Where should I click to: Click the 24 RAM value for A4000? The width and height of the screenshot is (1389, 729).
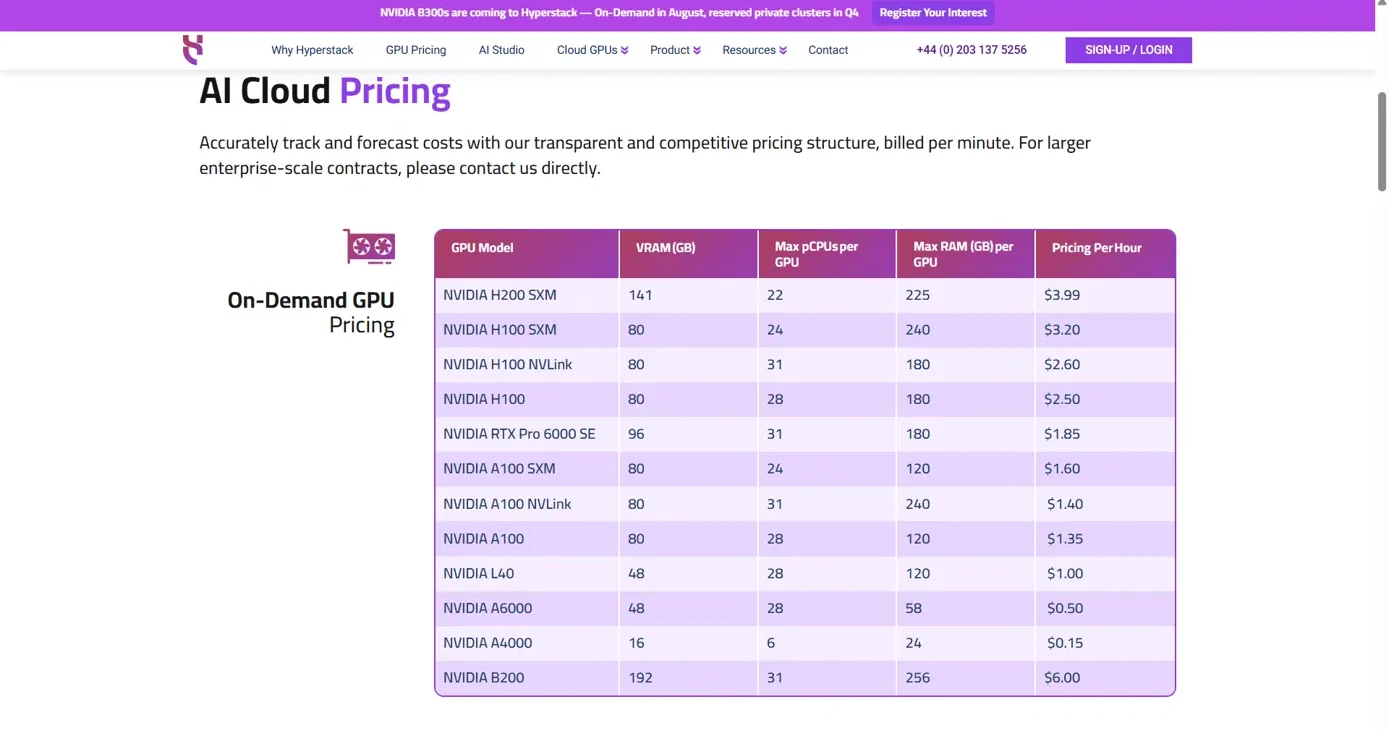pyautogui.click(x=913, y=643)
